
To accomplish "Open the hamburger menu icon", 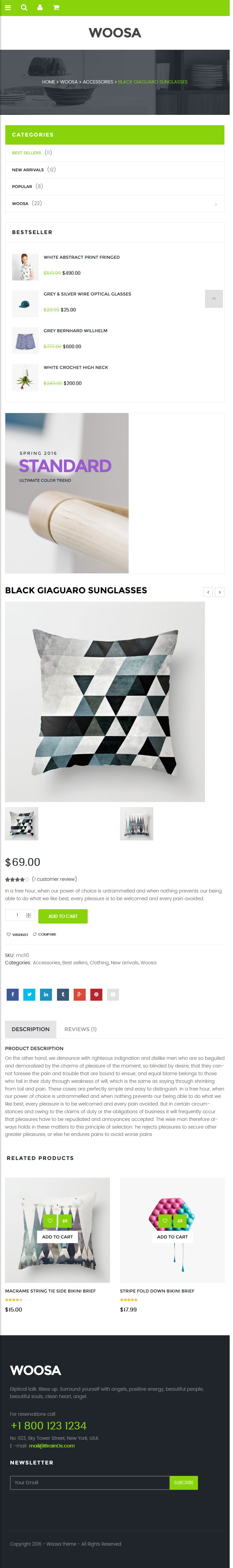I will tap(8, 8).
